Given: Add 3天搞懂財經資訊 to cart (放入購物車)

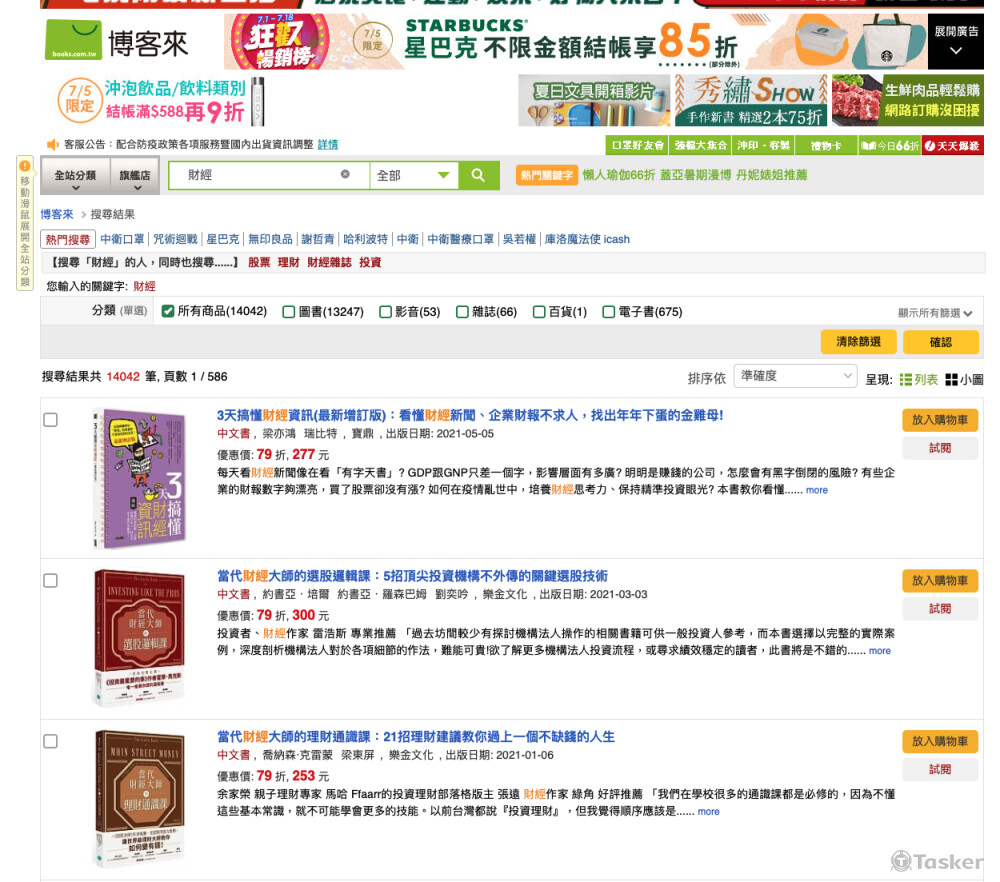Looking at the screenshot, I should [x=940, y=420].
